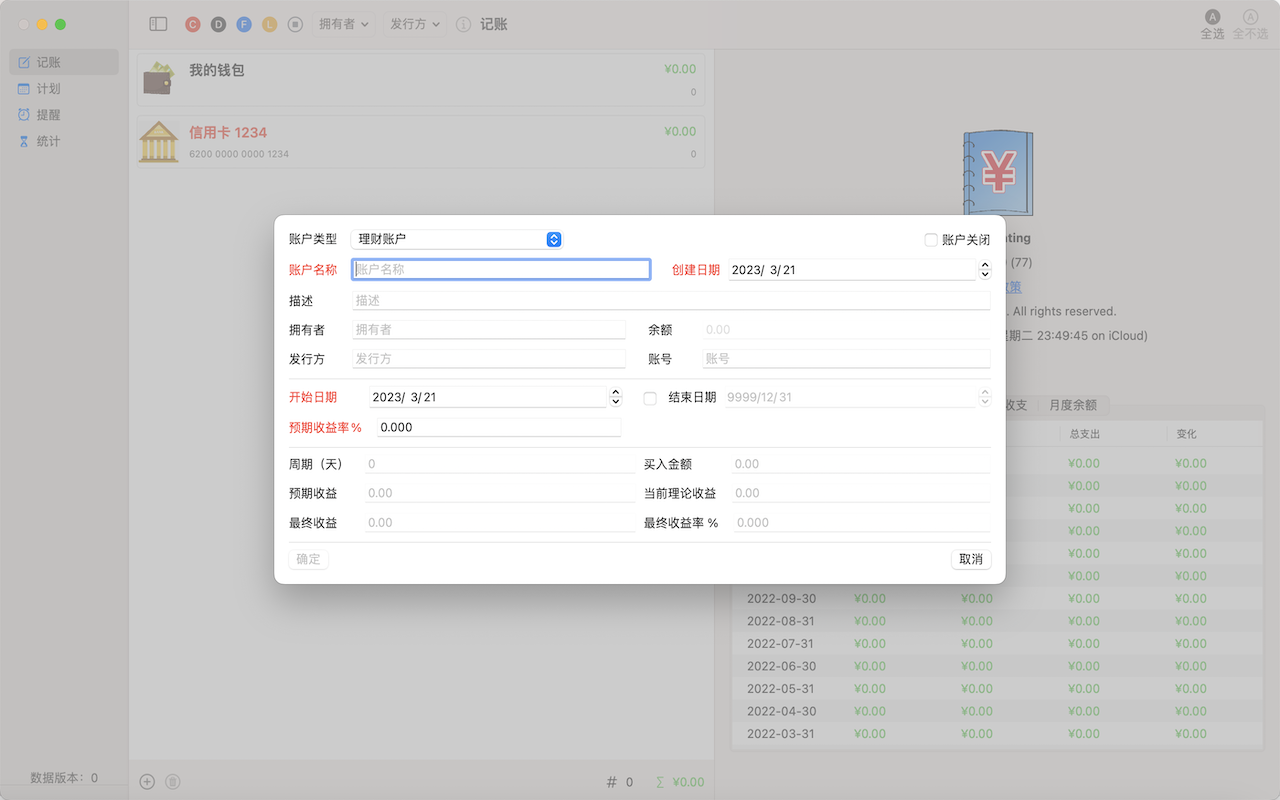
Task: Click the Σ total sum indicator
Action: [679, 782]
